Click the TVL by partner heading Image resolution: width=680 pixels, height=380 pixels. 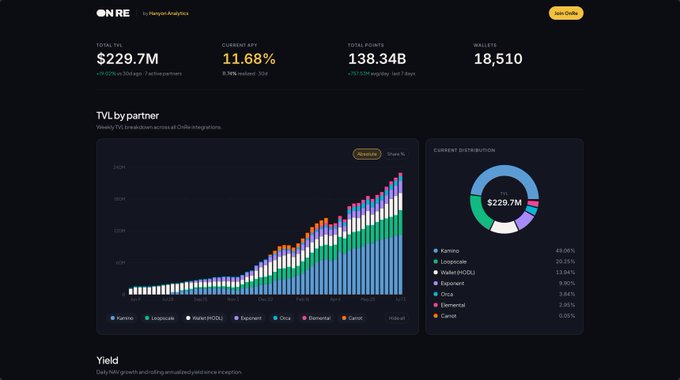pyautogui.click(x=128, y=116)
